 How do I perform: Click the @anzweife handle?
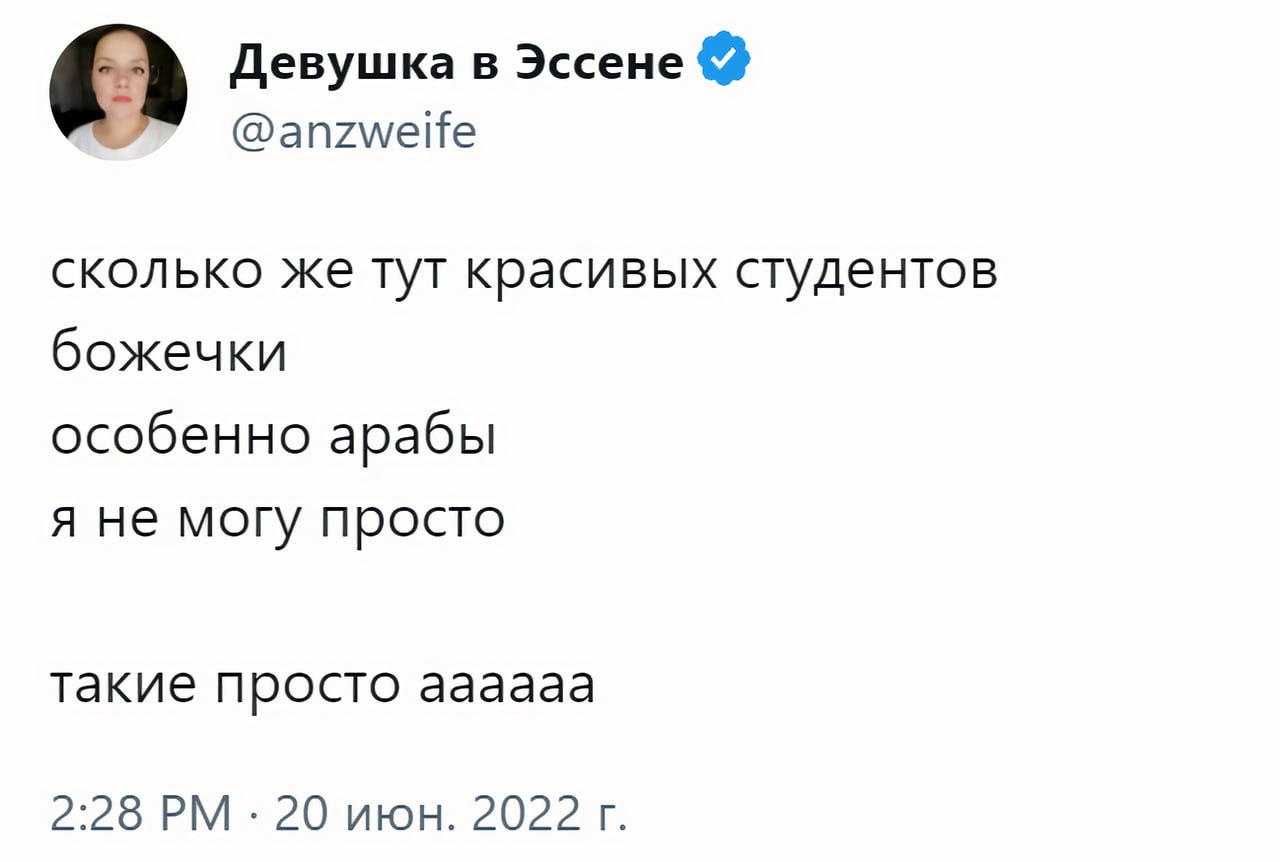(353, 131)
